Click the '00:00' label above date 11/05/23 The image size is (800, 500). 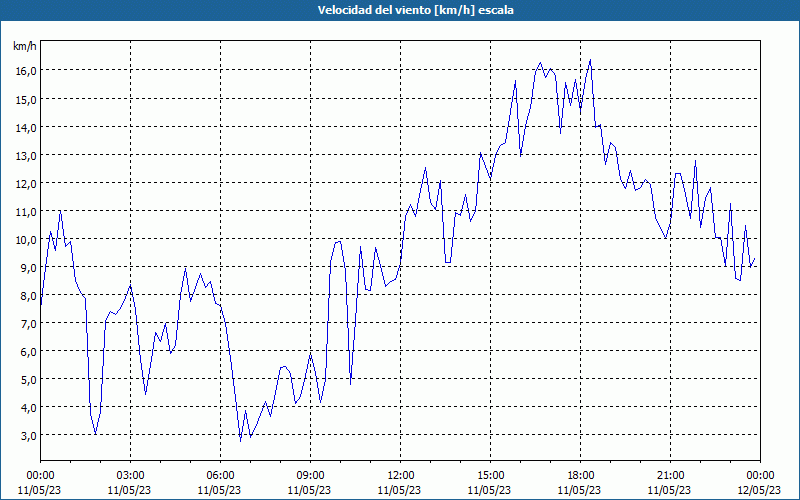(x=40, y=476)
